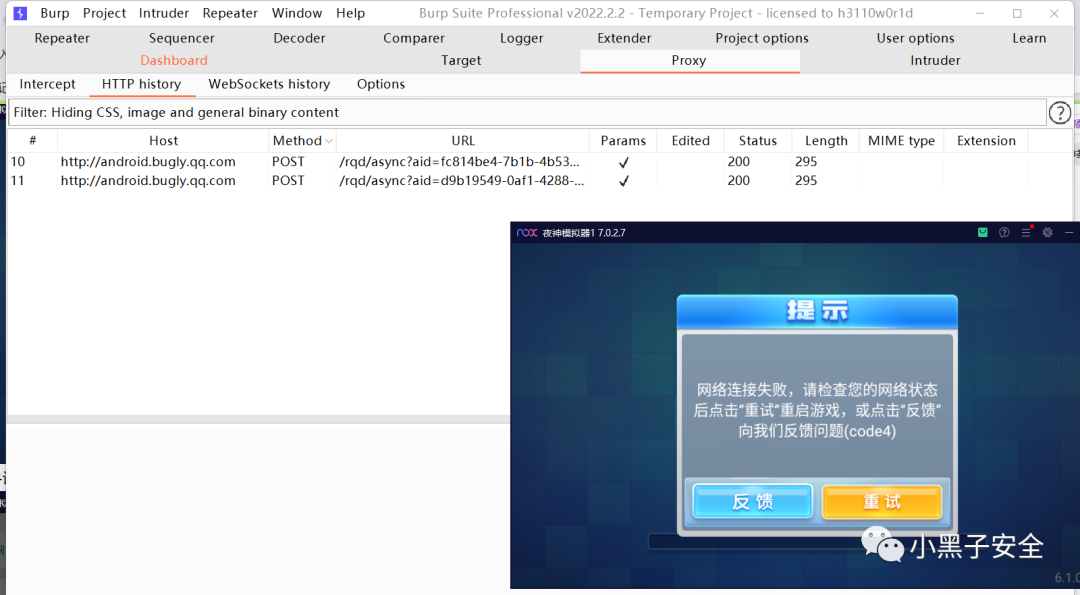Image resolution: width=1080 pixels, height=595 pixels.
Task: Click the Status 200 cell in row 10
Action: [x=738, y=162]
